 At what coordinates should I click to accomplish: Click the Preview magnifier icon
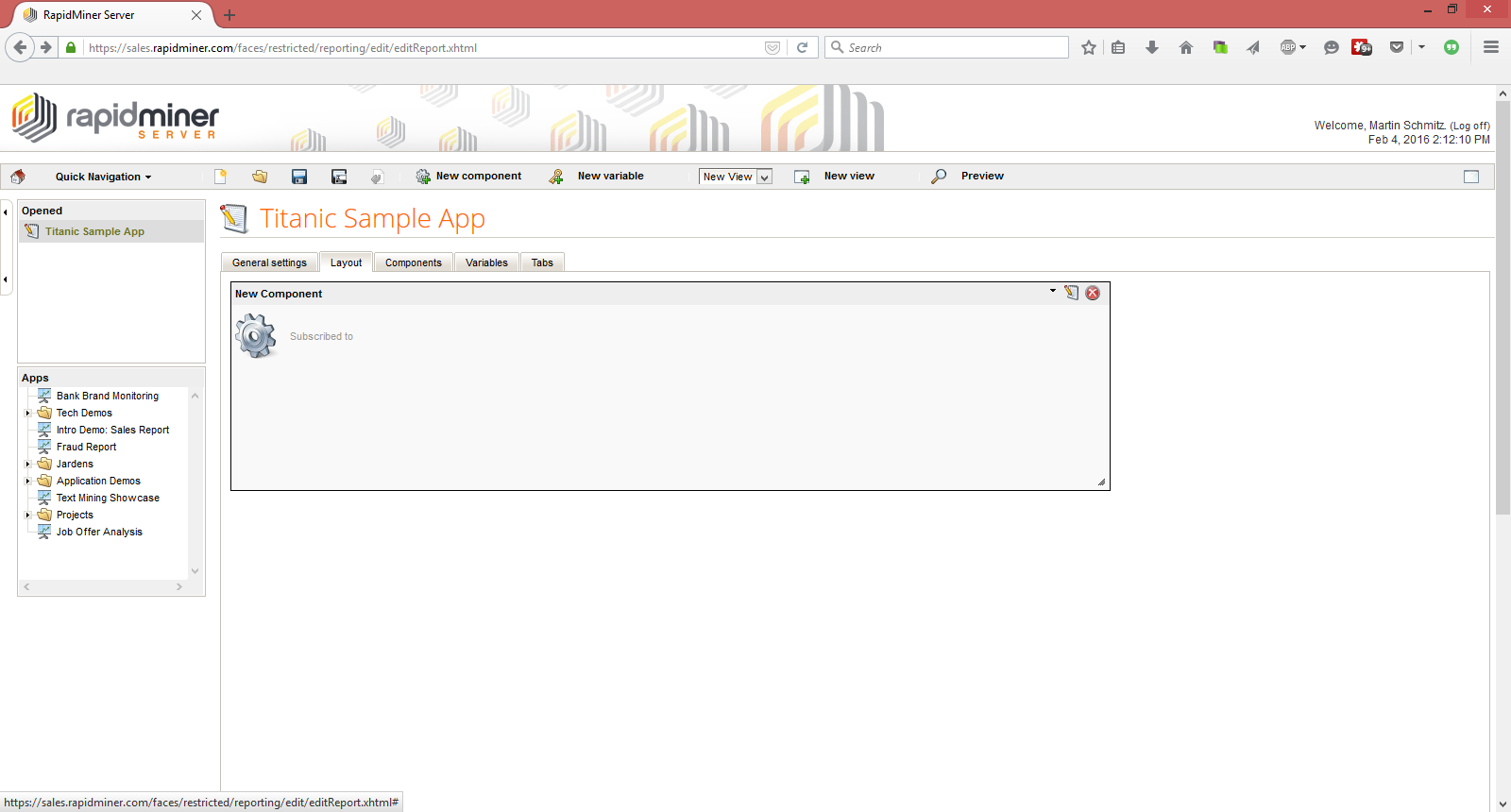[x=939, y=177]
